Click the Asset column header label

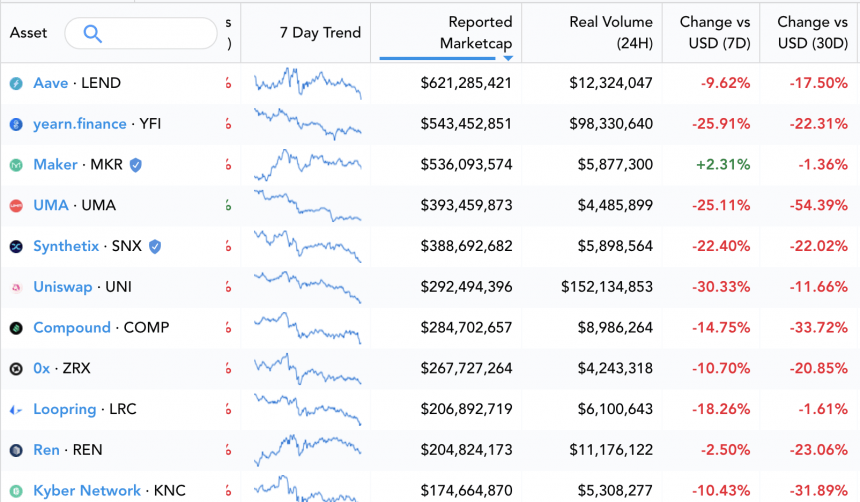29,33
